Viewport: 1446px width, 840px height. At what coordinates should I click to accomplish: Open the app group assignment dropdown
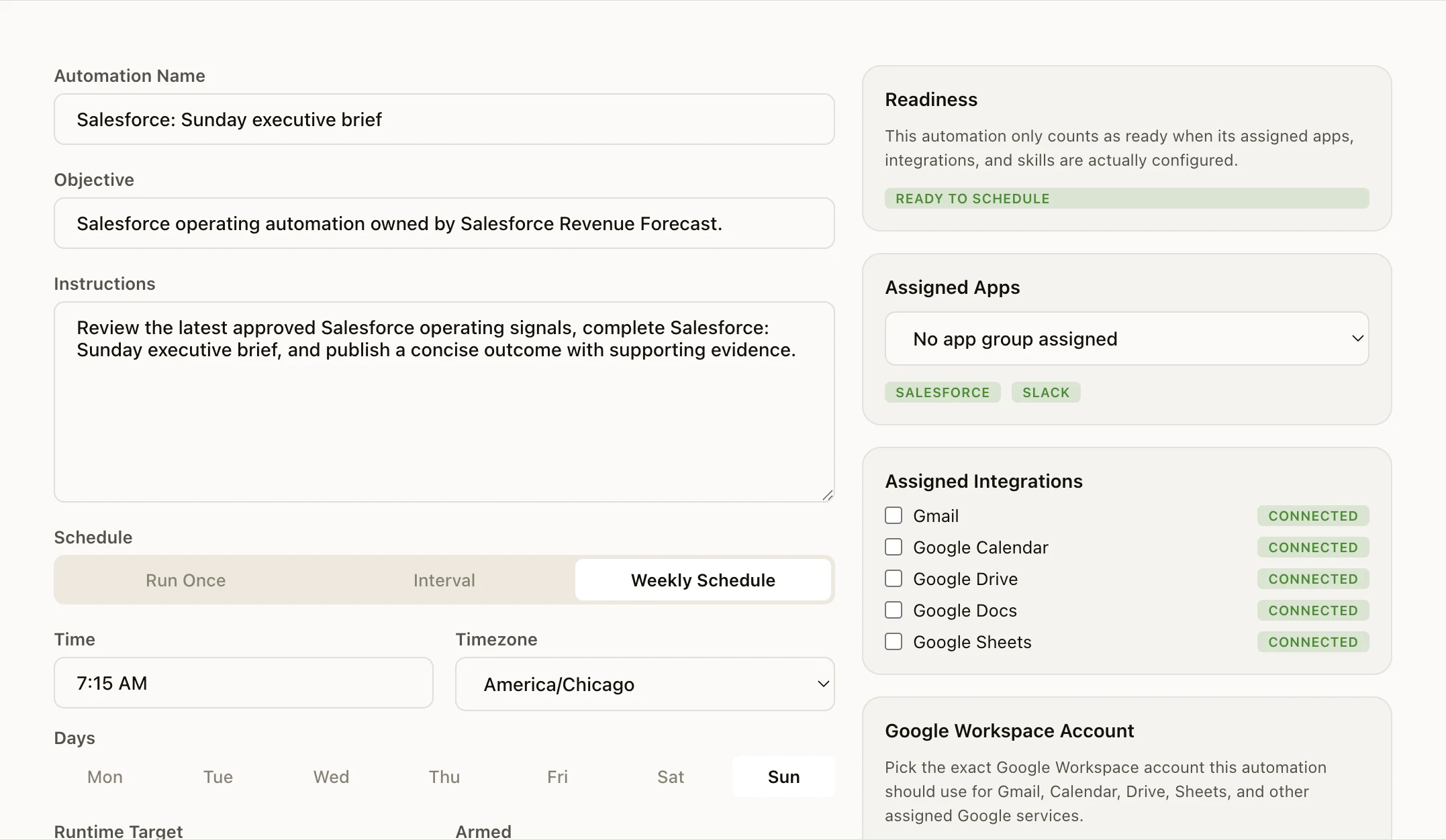(1126, 339)
